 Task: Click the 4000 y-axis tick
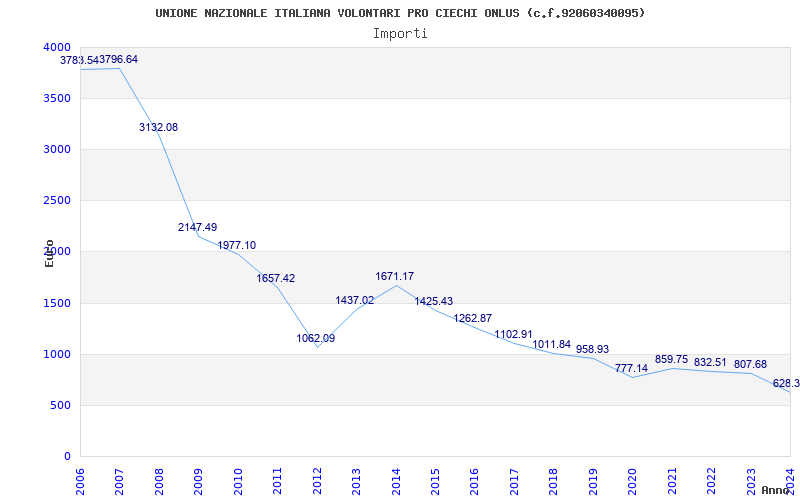(57, 47)
